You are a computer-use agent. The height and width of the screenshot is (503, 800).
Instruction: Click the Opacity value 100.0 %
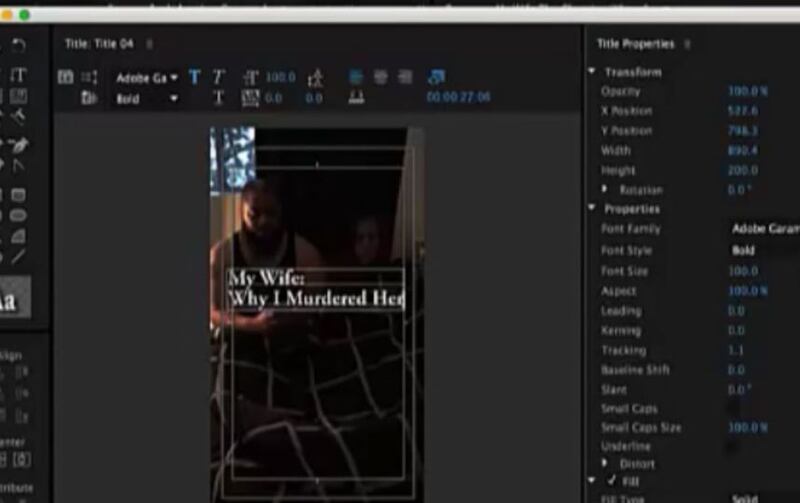point(747,91)
